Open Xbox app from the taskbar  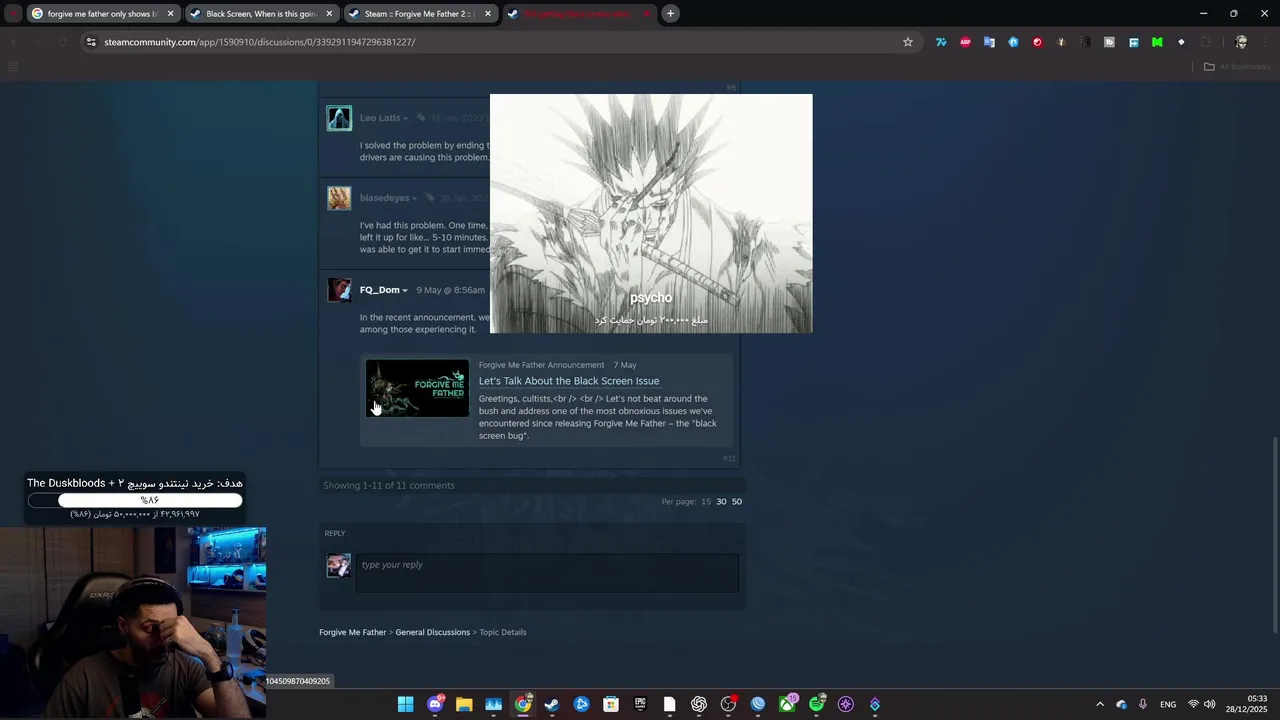[787, 704]
